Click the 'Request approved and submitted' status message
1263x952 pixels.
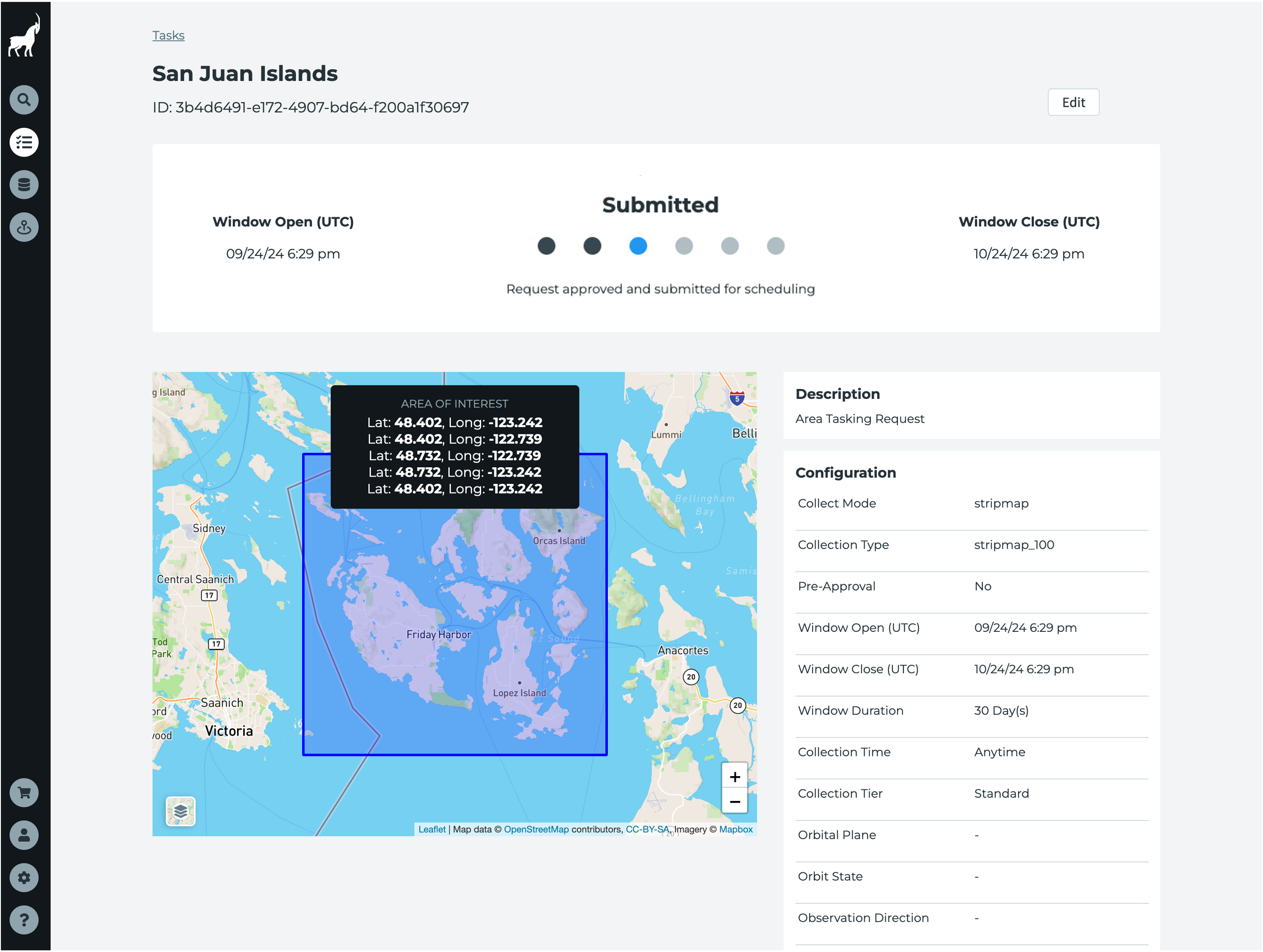coord(661,289)
